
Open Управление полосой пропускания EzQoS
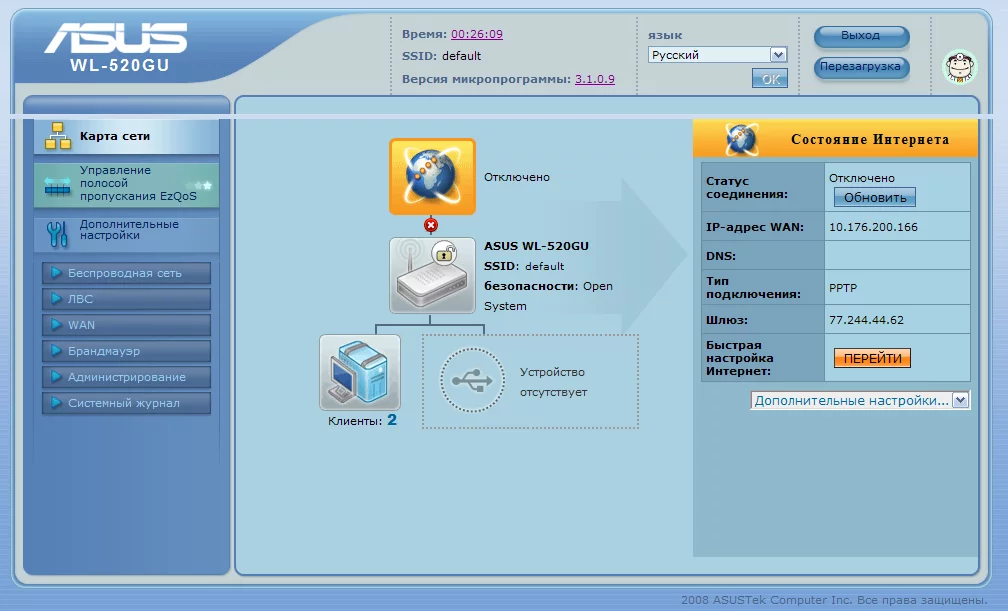pos(126,184)
